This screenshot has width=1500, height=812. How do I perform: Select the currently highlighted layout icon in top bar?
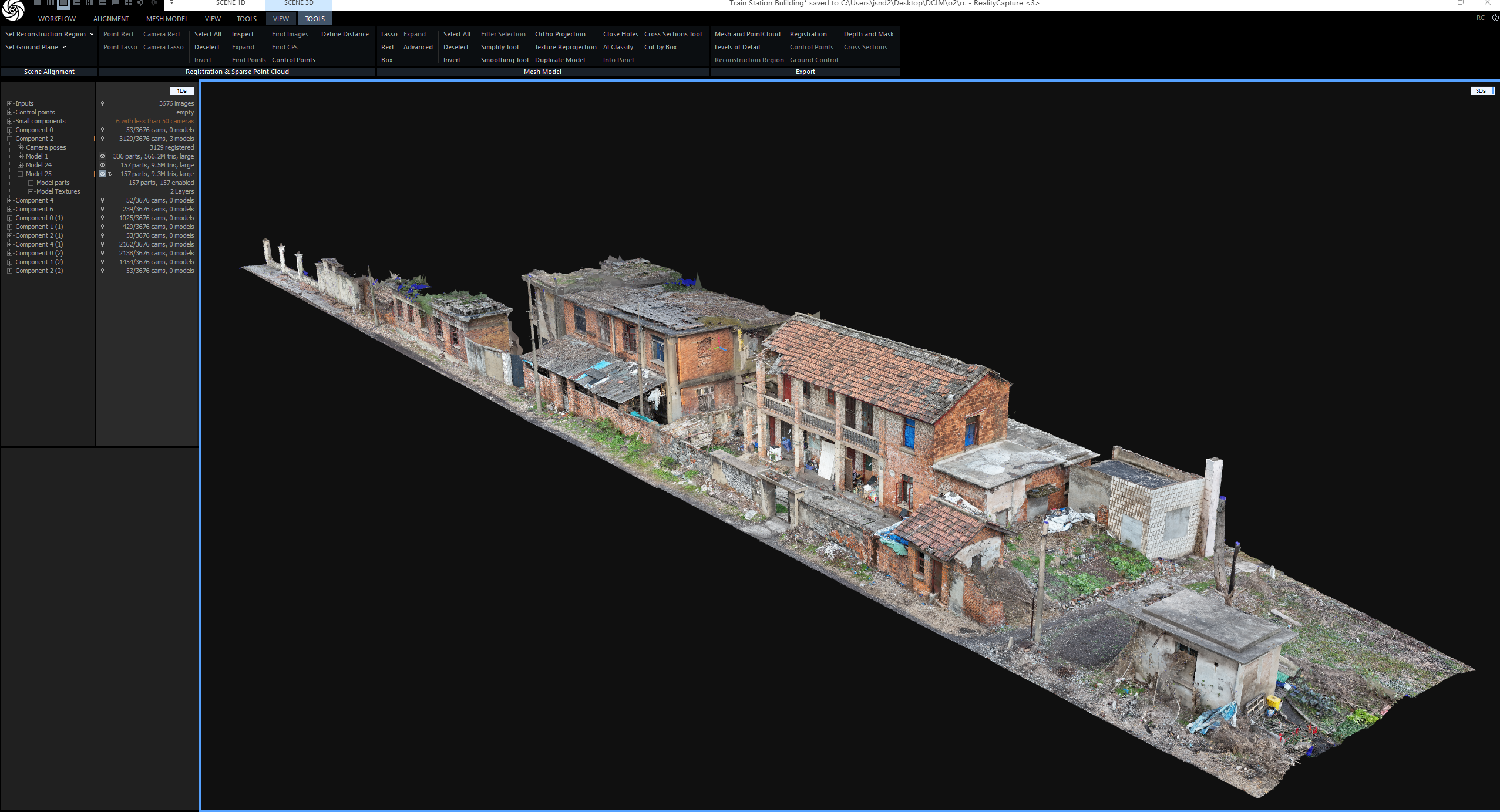pyautogui.click(x=63, y=4)
